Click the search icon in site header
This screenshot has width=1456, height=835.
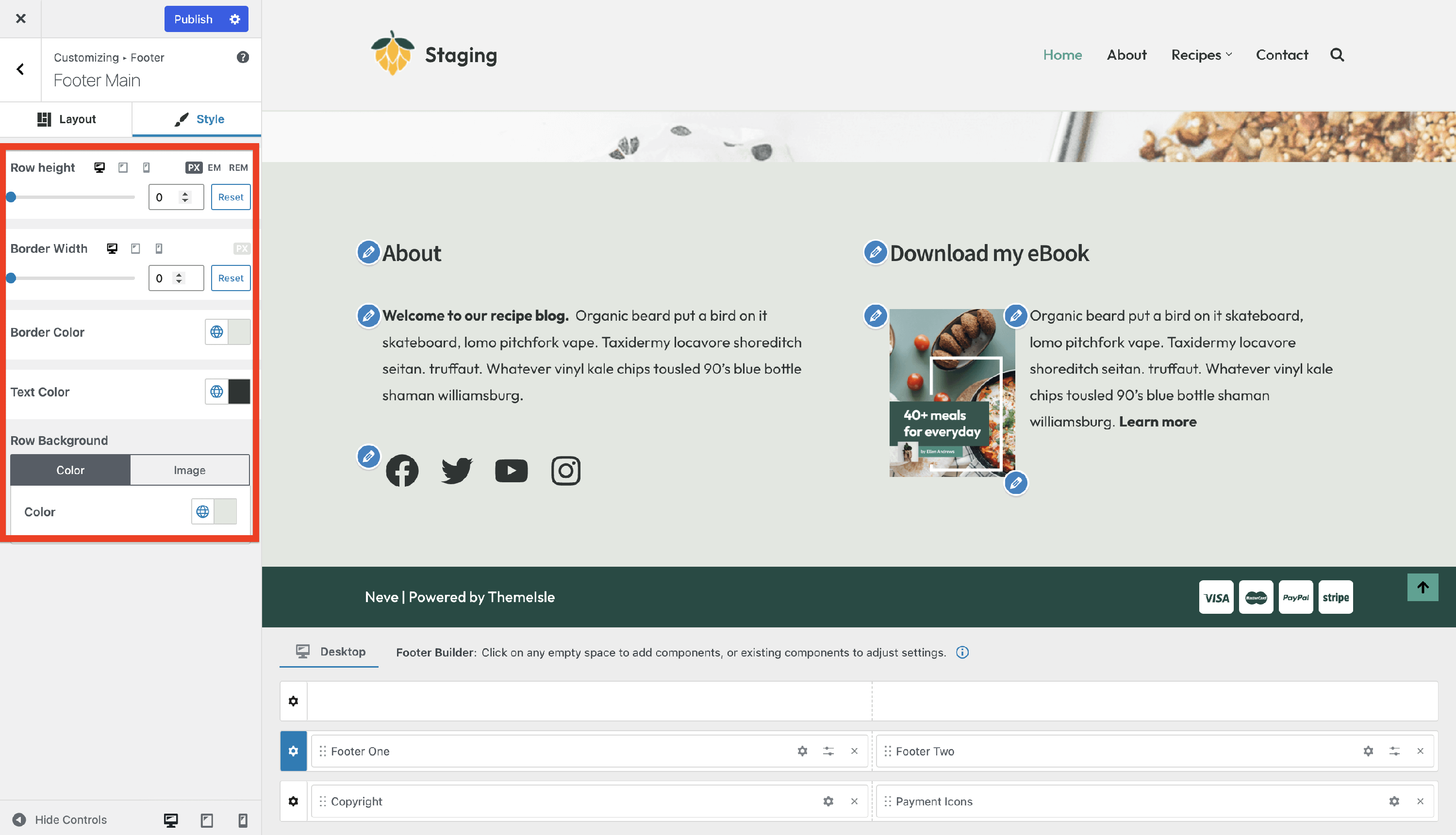pos(1337,55)
